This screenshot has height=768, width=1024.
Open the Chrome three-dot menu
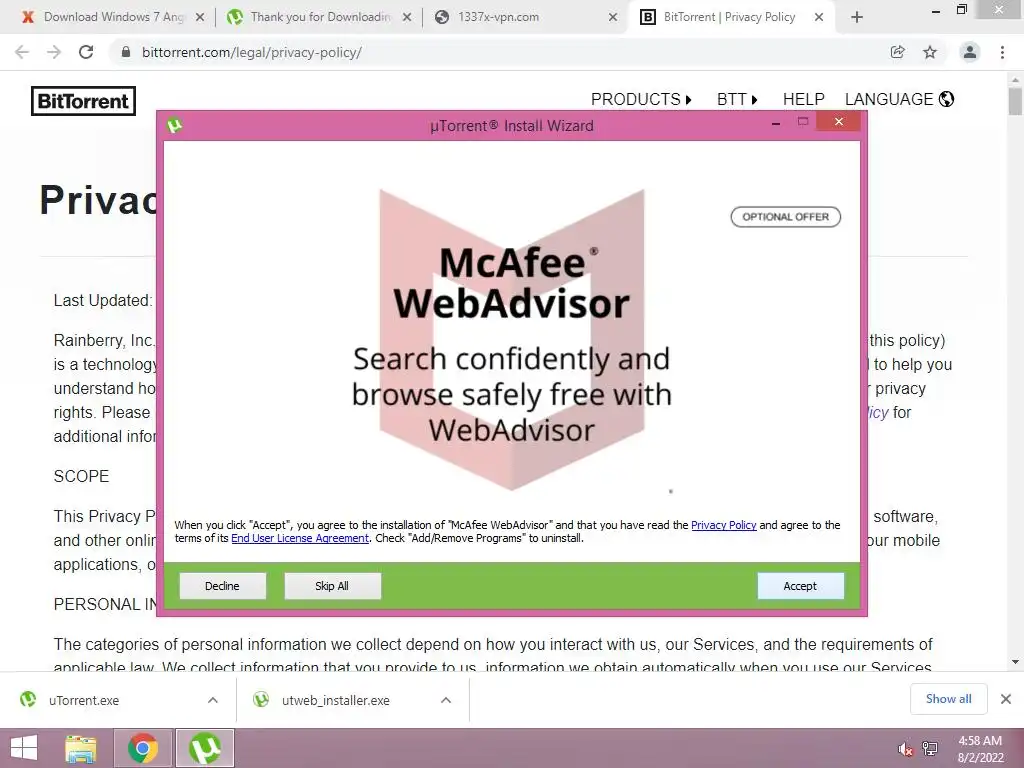[x=1002, y=52]
